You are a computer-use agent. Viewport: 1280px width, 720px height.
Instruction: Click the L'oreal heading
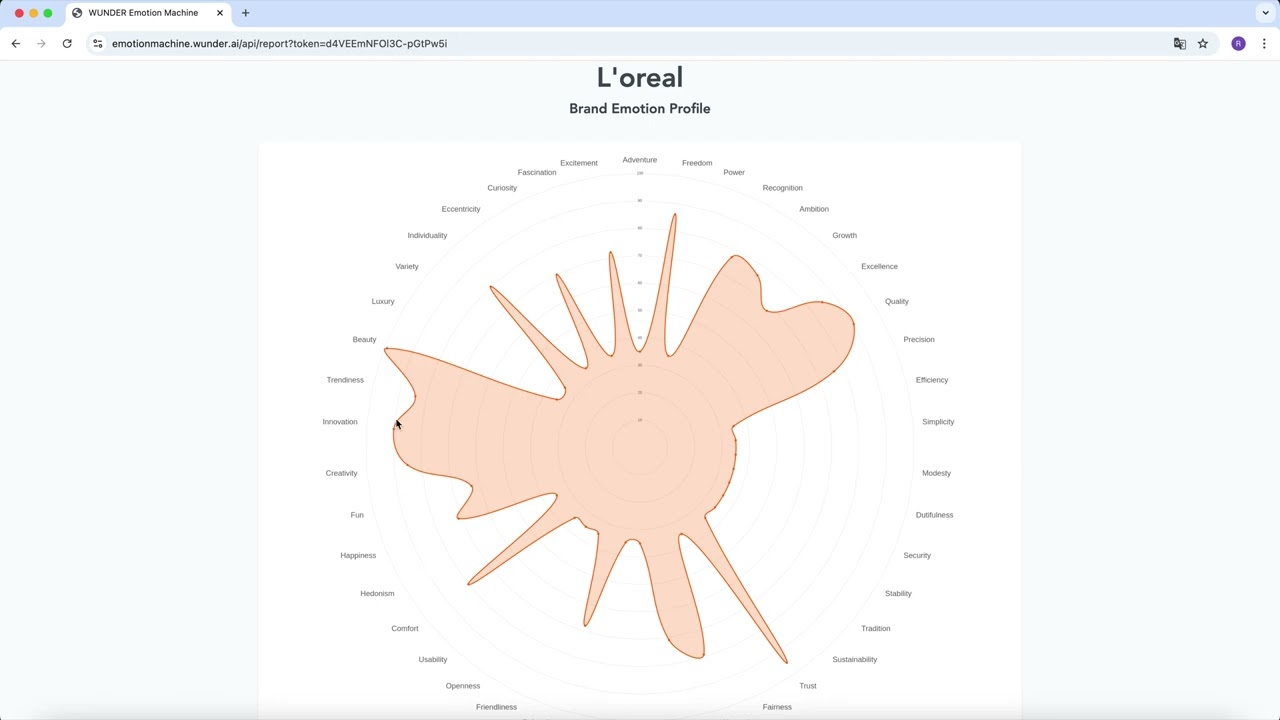point(640,78)
